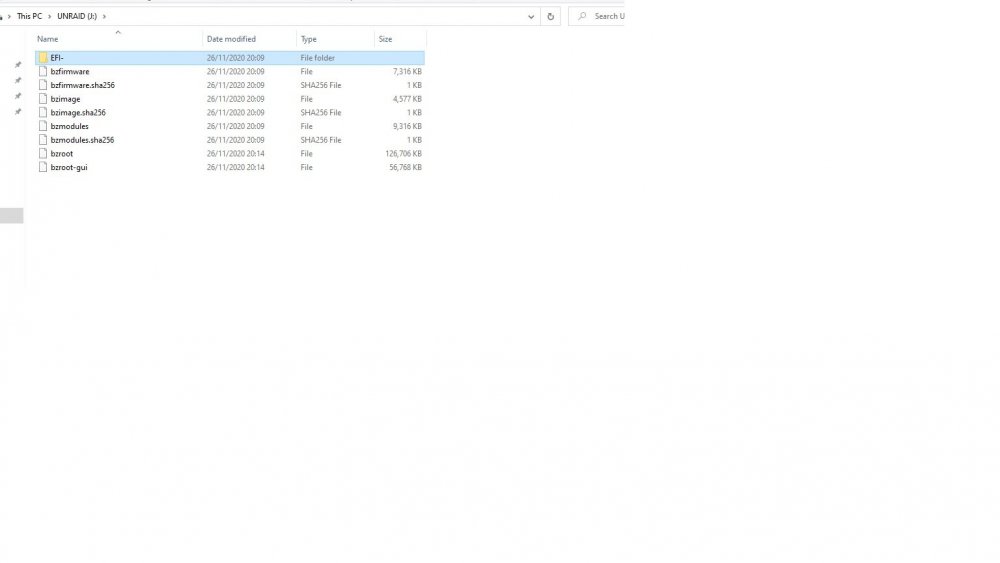Click the 126,706 KB size value
The width and height of the screenshot is (1000, 563).
pos(403,154)
